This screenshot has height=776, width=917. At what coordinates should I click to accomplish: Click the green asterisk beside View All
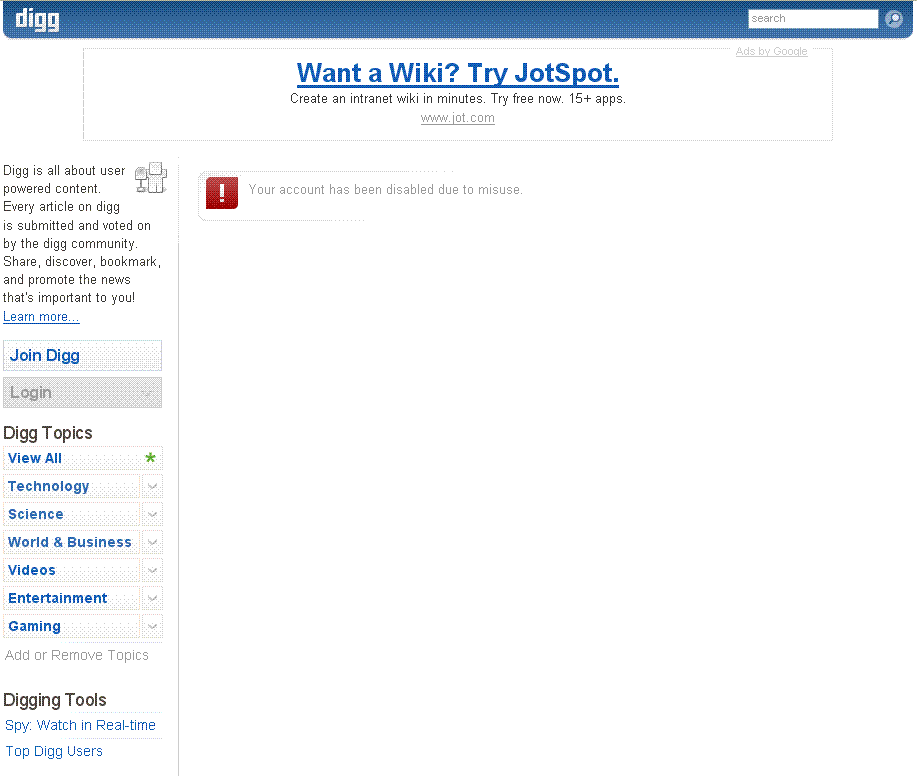tap(150, 458)
